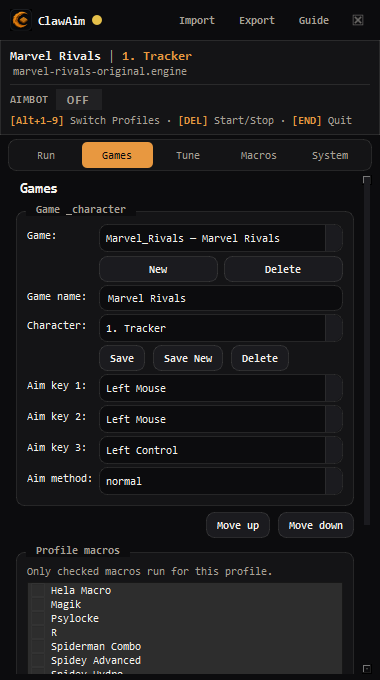Save the character profile

click(x=122, y=358)
